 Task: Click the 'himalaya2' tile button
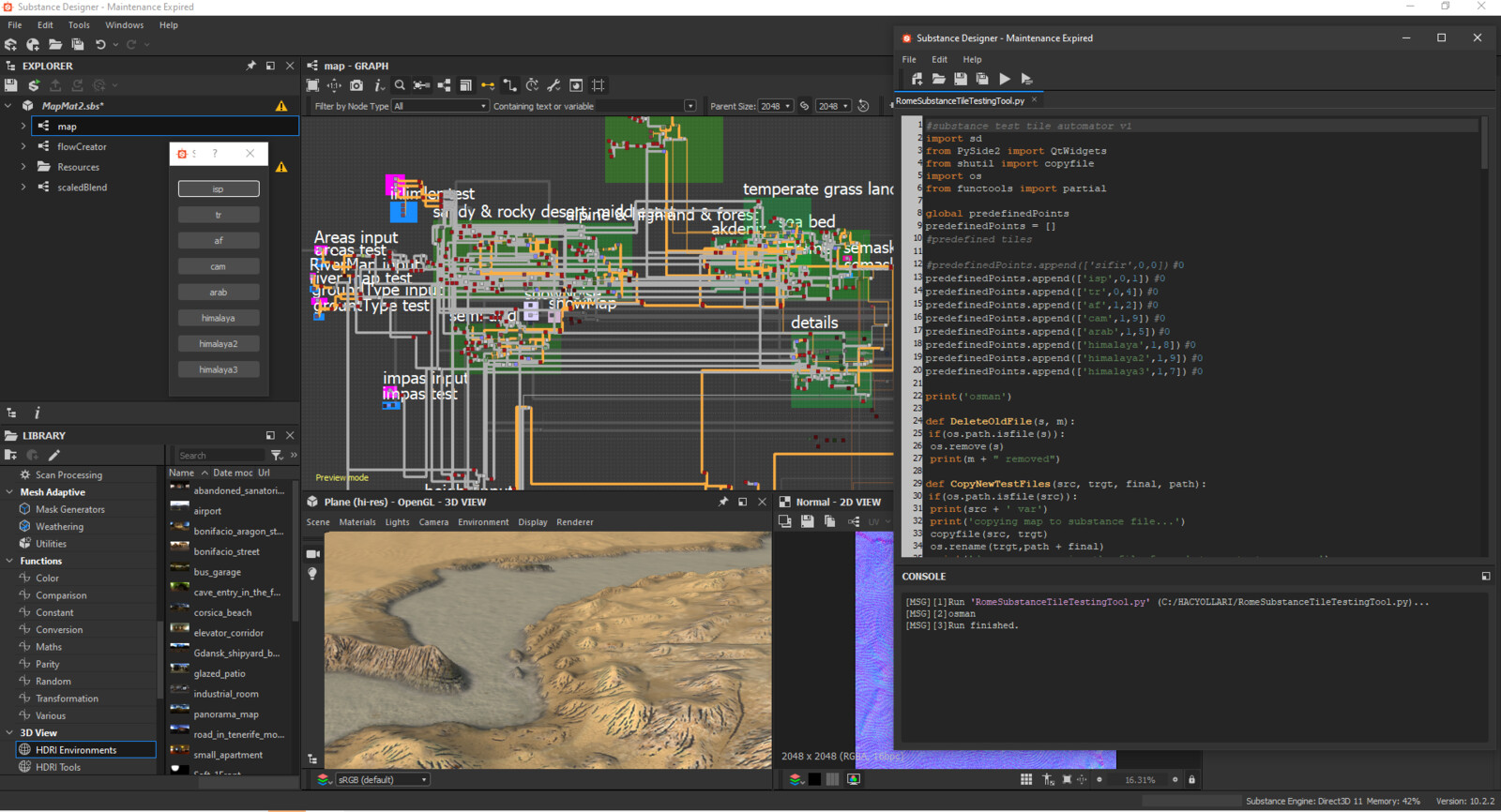pyautogui.click(x=219, y=344)
